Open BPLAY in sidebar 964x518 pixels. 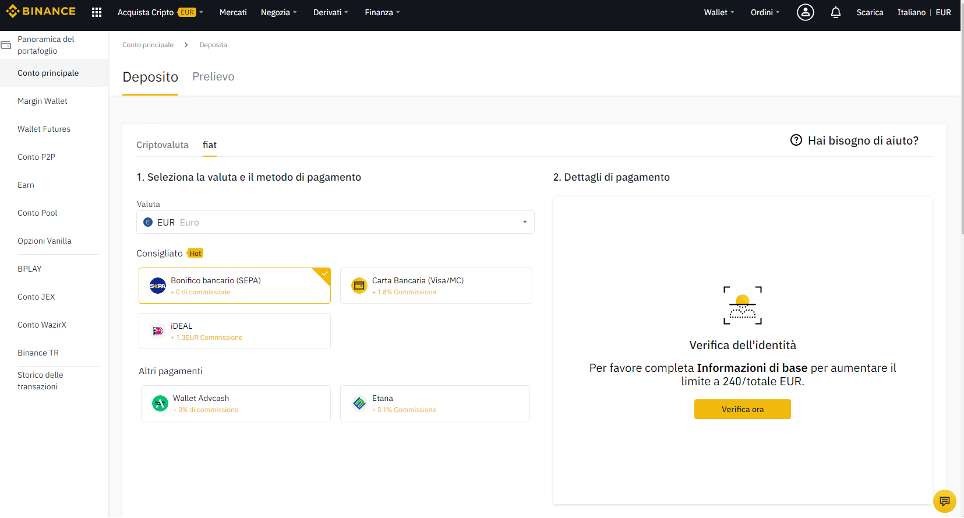[x=30, y=269]
